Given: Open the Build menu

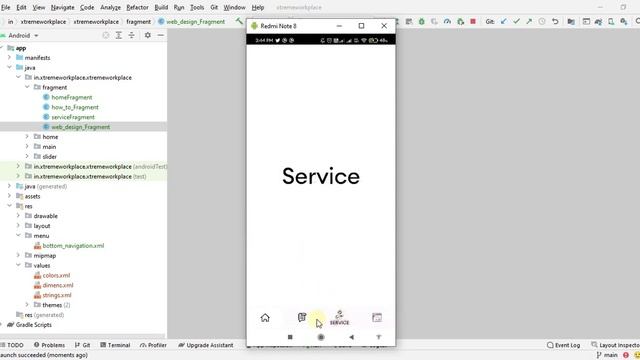Looking at the screenshot, I should (x=161, y=7).
